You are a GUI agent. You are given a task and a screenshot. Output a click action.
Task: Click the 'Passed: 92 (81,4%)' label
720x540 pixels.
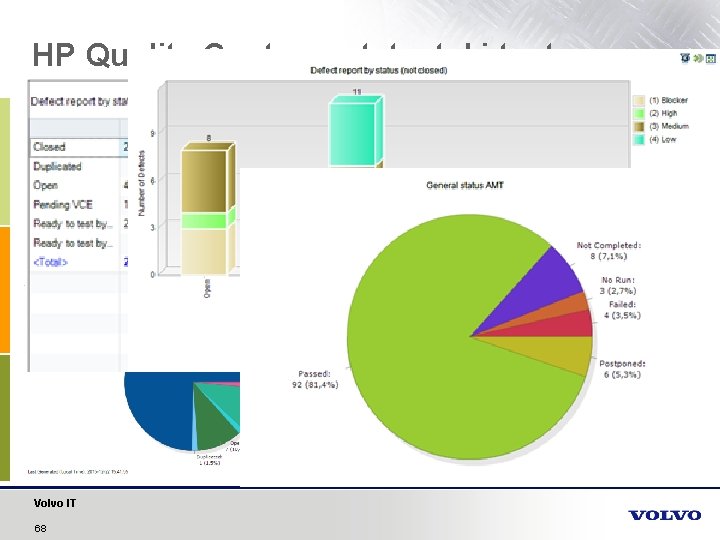[x=315, y=379]
